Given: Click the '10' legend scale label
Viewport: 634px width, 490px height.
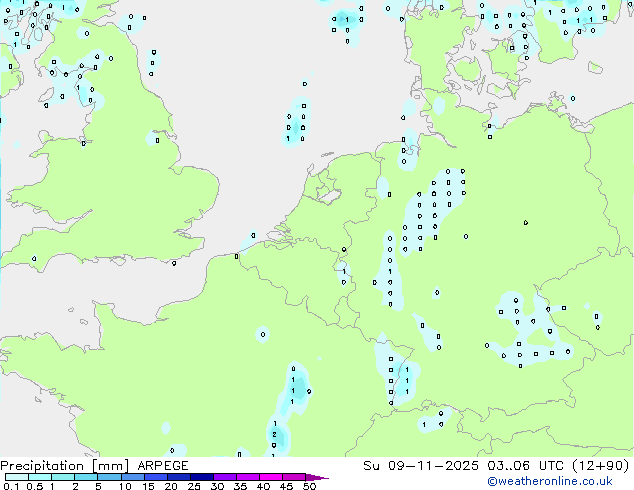Looking at the screenshot, I should (x=125, y=486).
